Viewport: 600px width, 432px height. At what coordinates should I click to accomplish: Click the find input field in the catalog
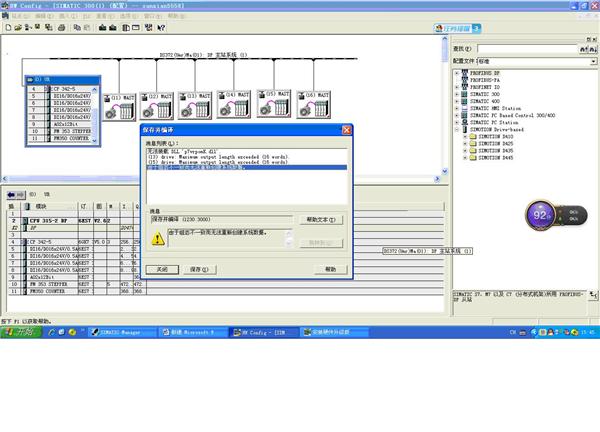pyautogui.click(x=527, y=49)
